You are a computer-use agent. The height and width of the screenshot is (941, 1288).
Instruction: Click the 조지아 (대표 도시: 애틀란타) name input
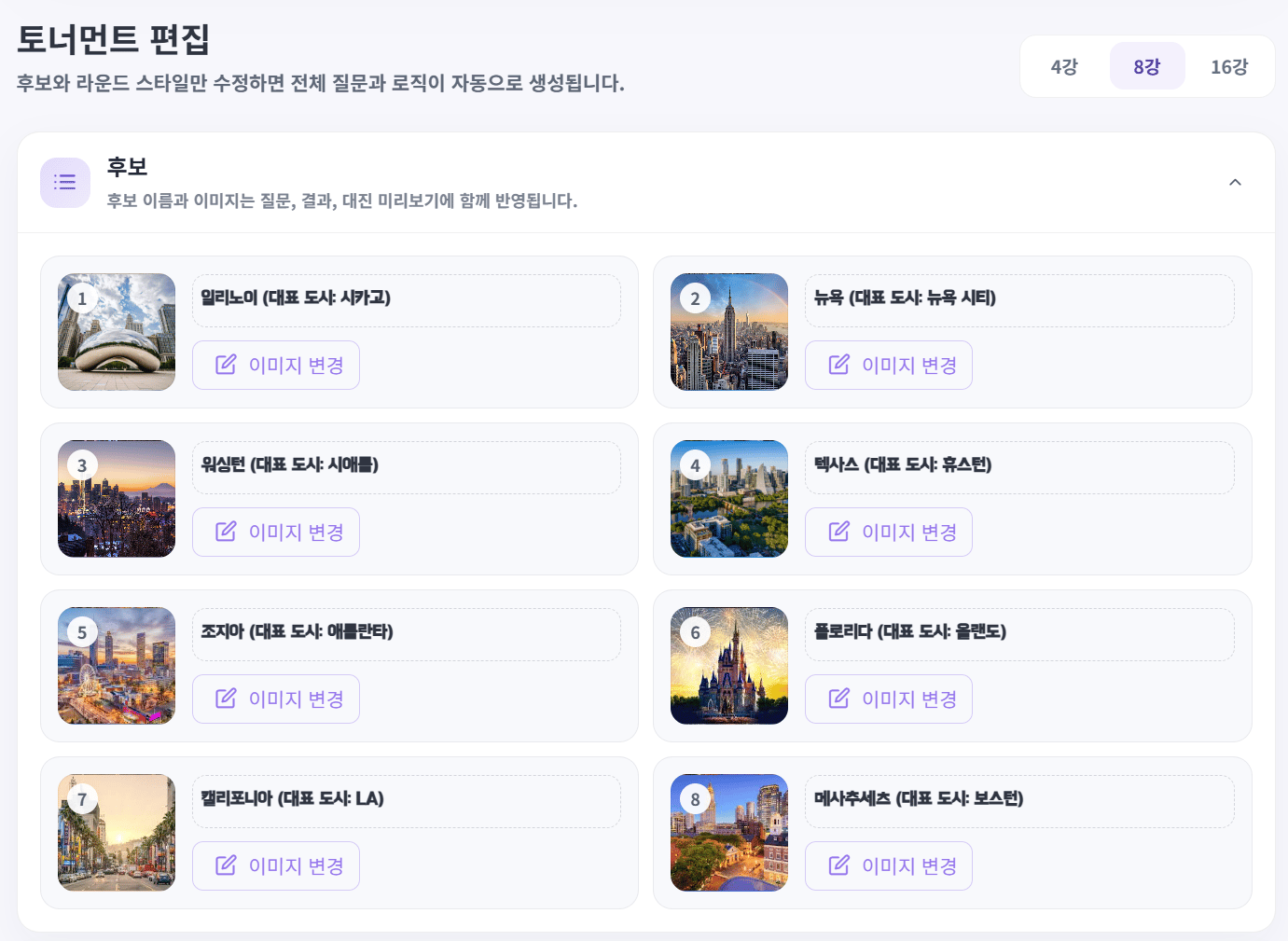pos(407,634)
